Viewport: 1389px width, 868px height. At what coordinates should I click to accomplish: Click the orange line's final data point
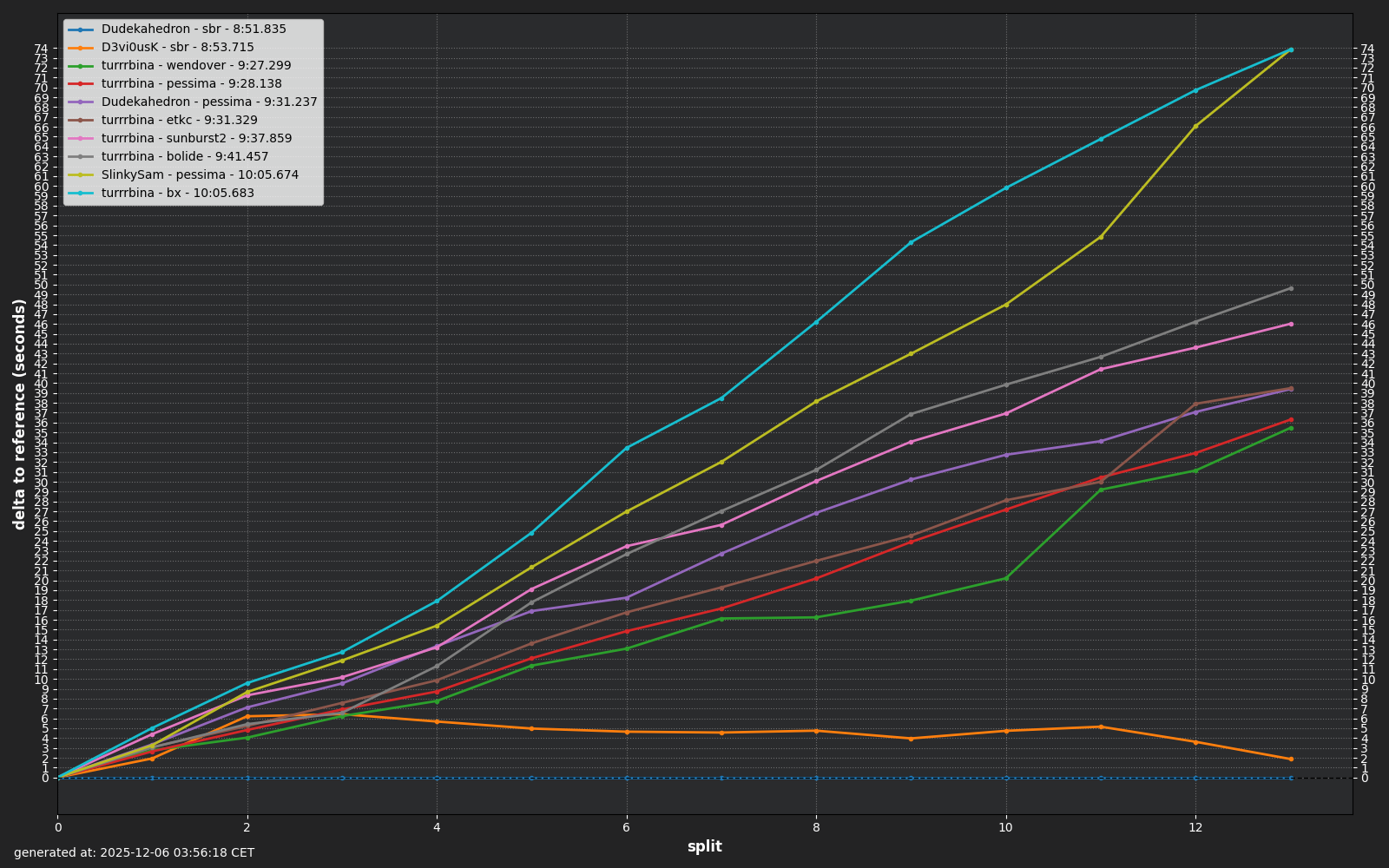(x=1292, y=758)
